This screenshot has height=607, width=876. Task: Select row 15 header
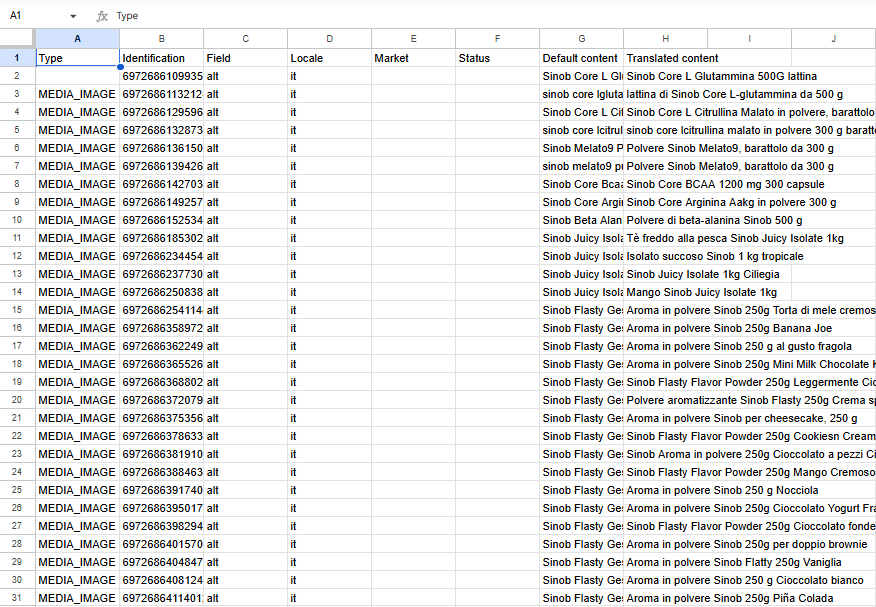[x=17, y=310]
